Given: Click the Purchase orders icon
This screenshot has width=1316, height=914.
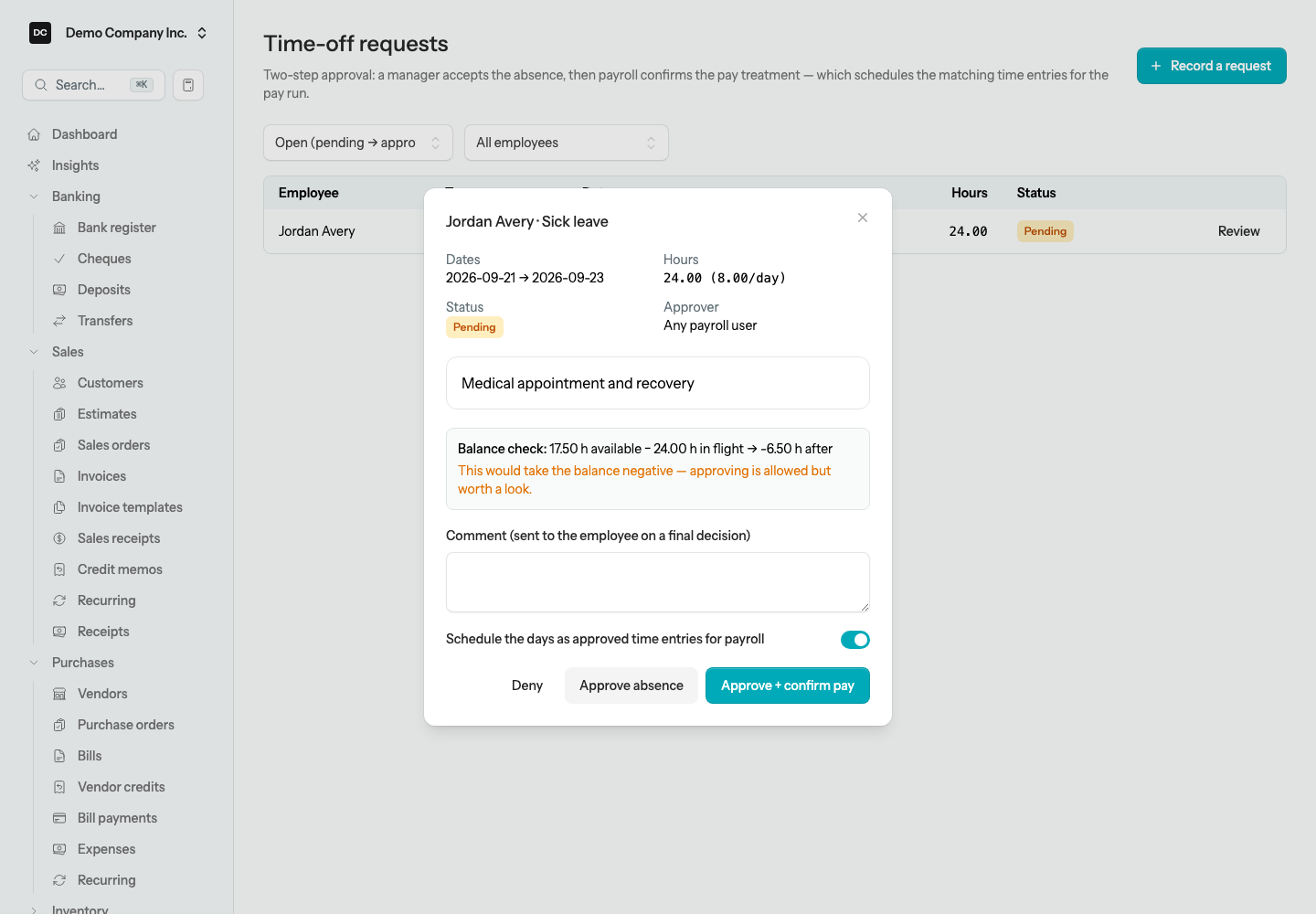Looking at the screenshot, I should click(59, 725).
